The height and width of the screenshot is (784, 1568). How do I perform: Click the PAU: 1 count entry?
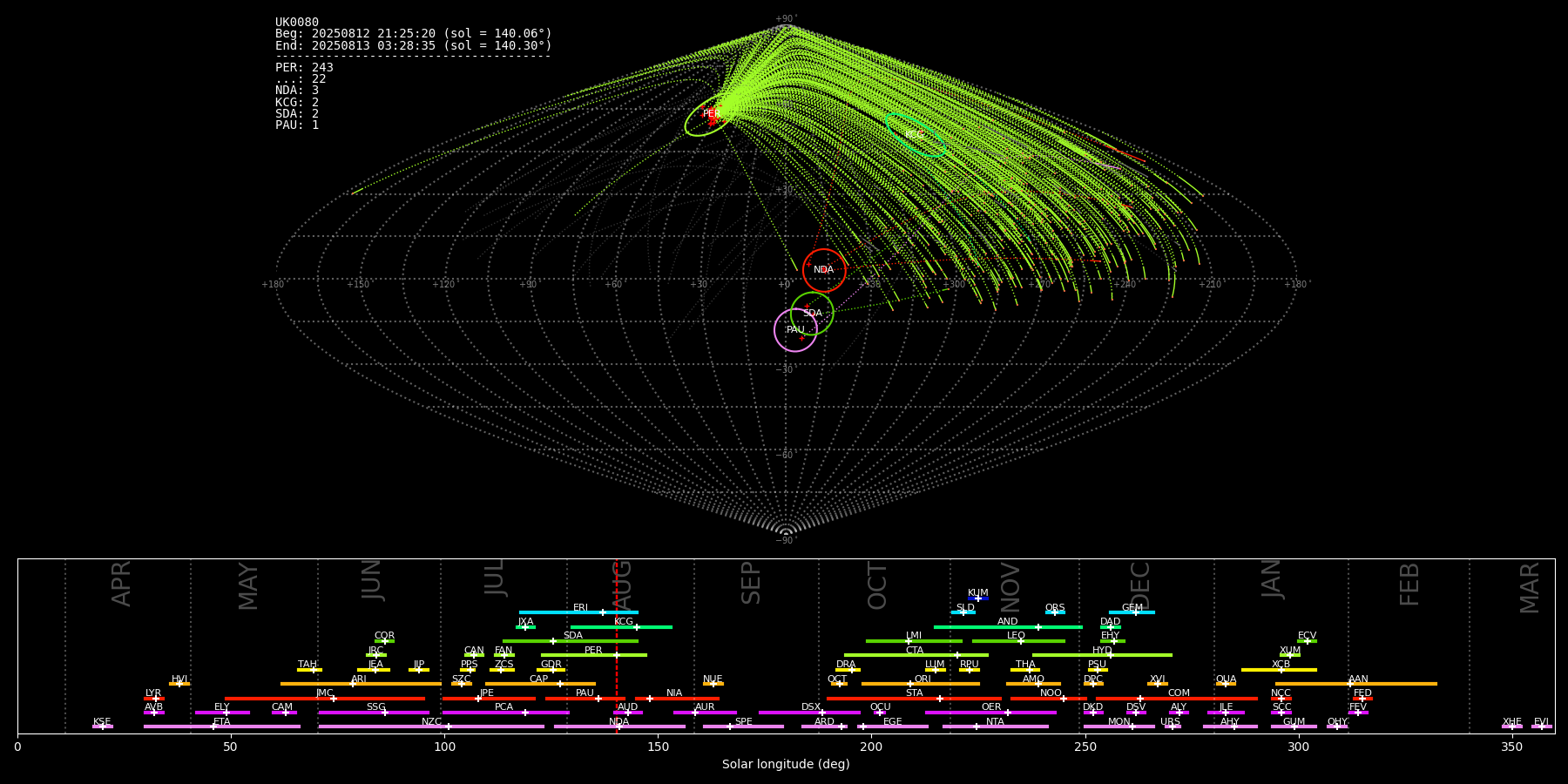[x=297, y=125]
